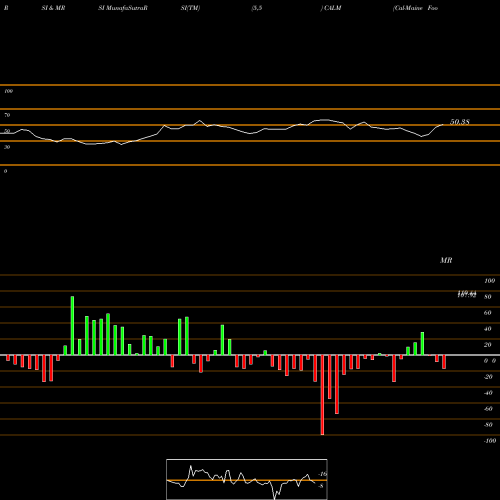This screenshot has height=500, width=500.
Task: Click the MR axis label 80
Action: 488,297
